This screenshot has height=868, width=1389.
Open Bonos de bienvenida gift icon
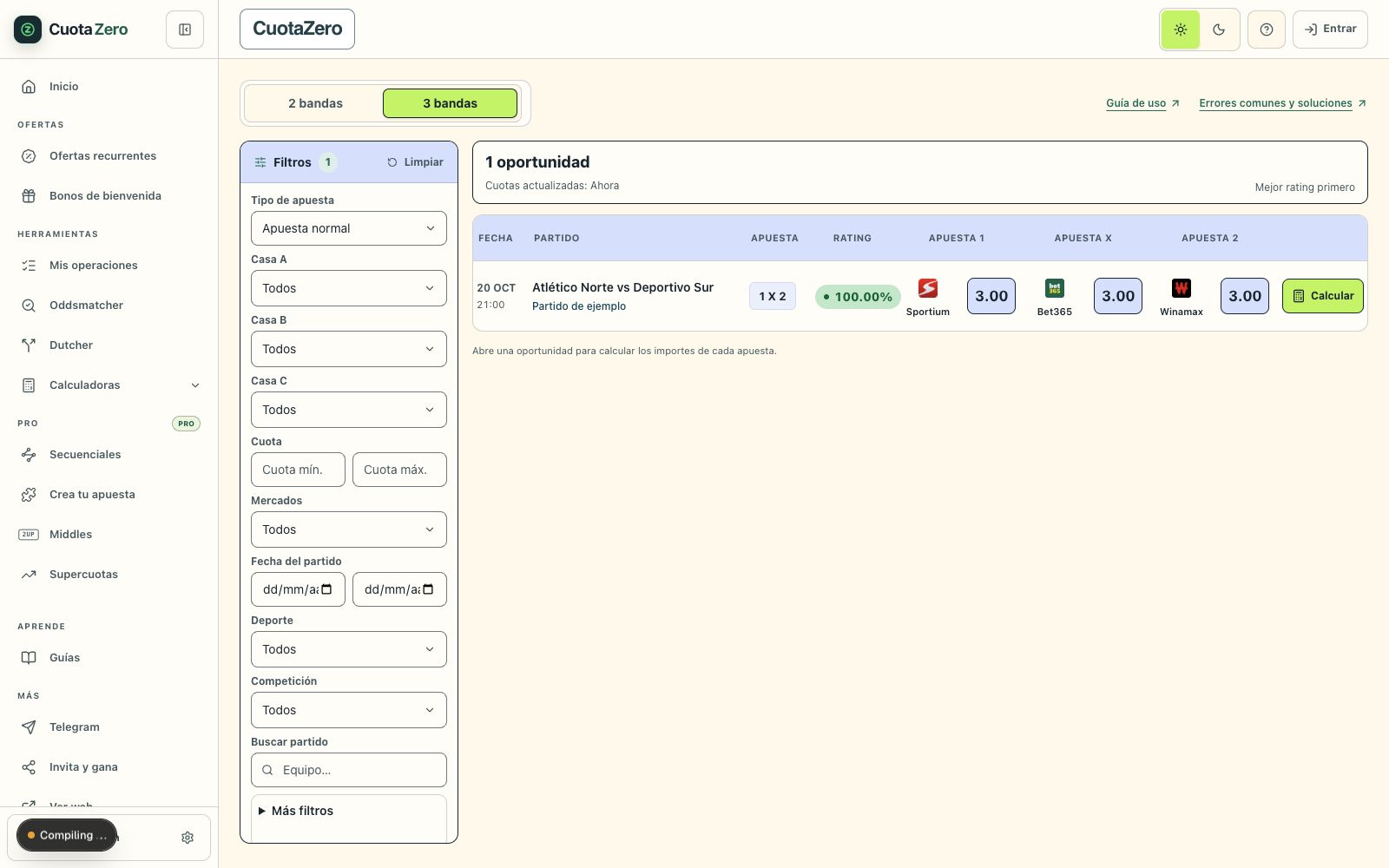point(29,196)
